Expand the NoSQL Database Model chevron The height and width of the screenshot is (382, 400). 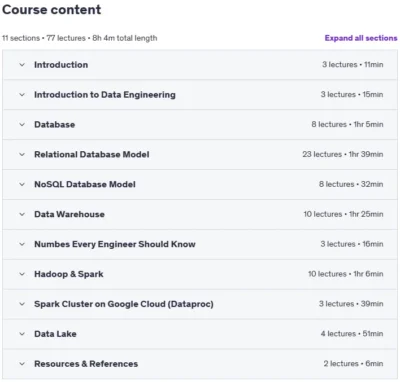[x=22, y=184]
